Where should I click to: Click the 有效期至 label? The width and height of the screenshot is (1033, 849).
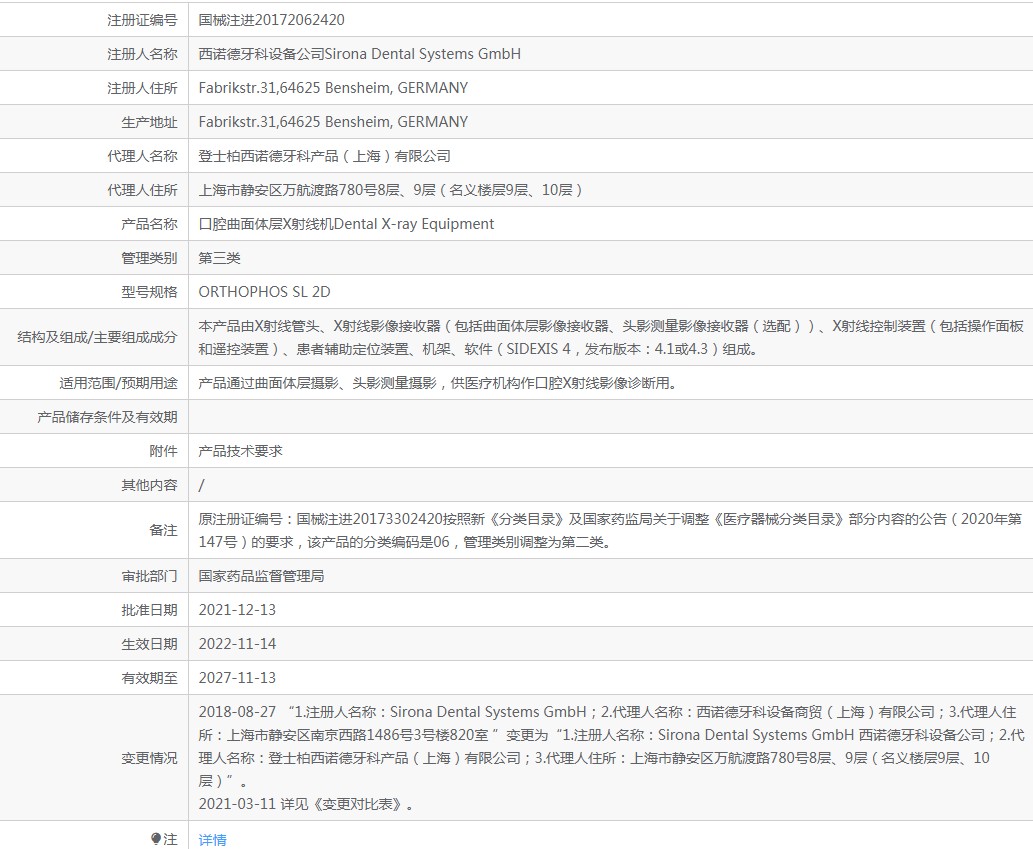(150, 678)
